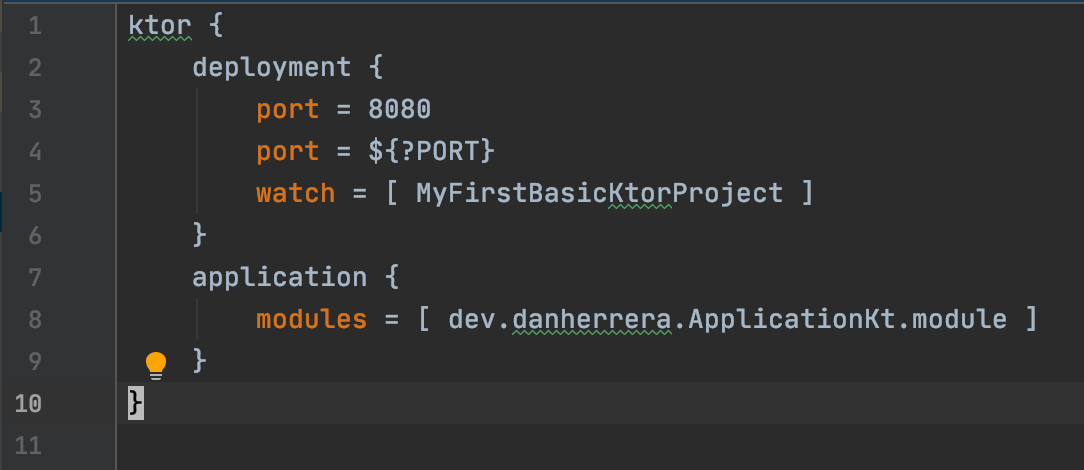Click the 'port' key on line 3
This screenshot has height=470, width=1084.
288,111
